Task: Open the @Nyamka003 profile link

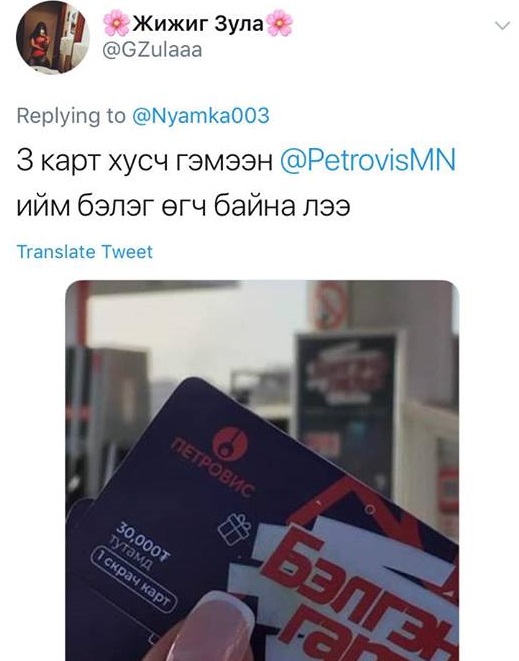Action: (x=201, y=115)
